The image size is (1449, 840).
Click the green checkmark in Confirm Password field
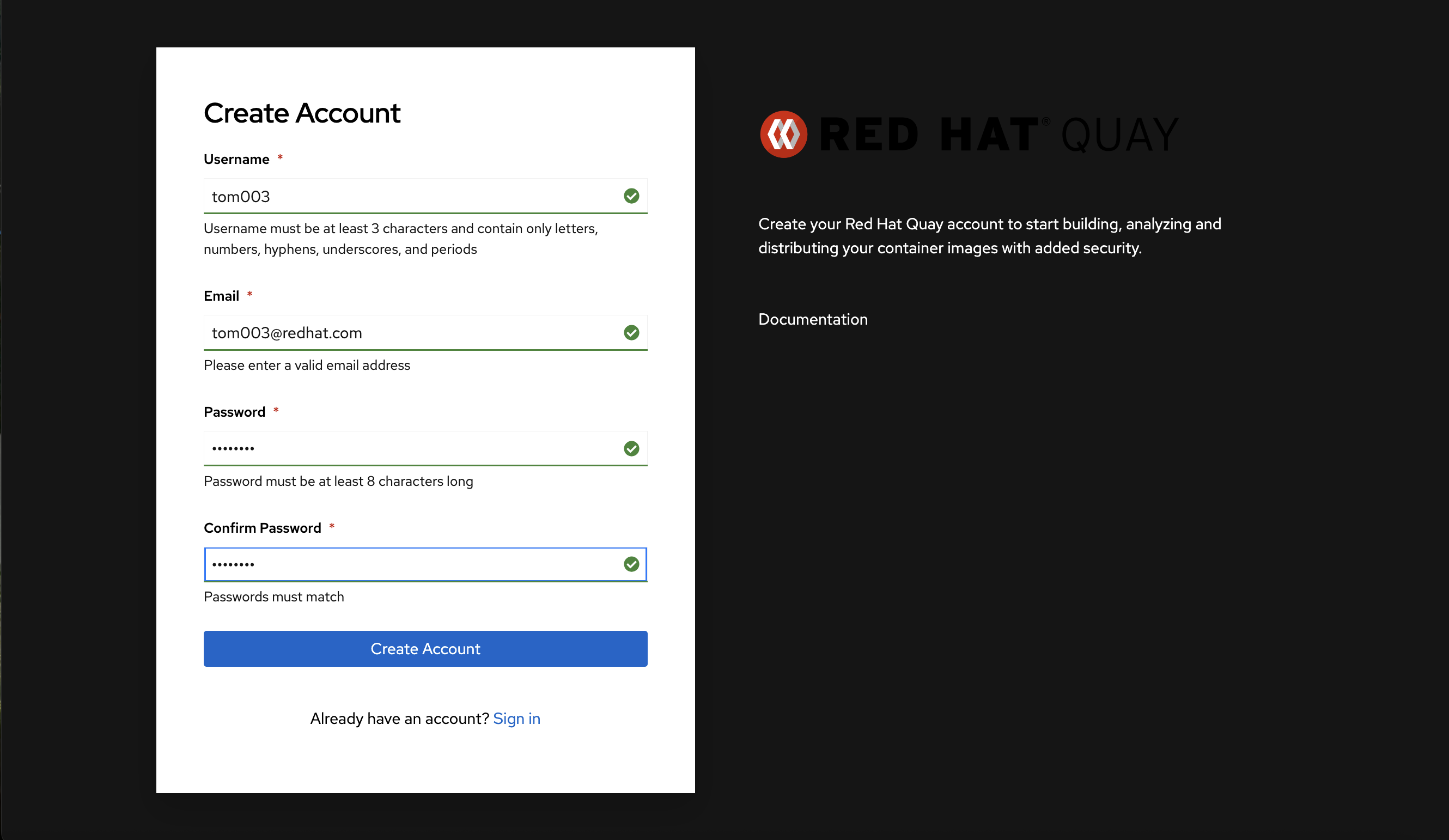coord(631,564)
